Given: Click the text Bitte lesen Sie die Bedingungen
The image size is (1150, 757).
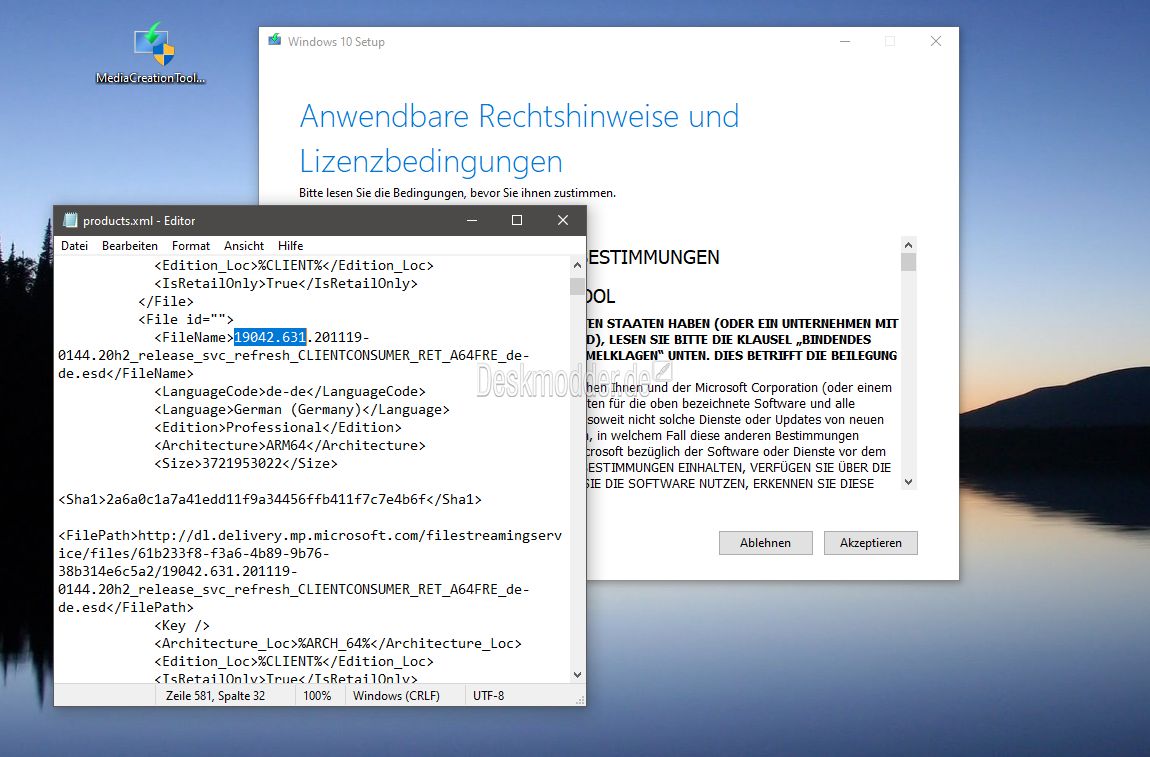Looking at the screenshot, I should pyautogui.click(x=458, y=193).
